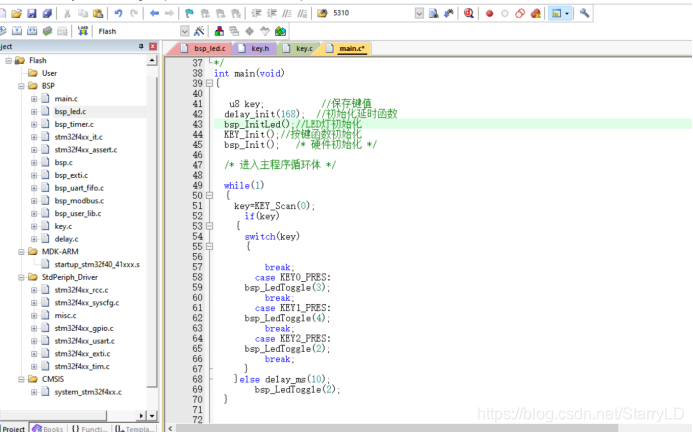693x432 pixels.
Task: Expand the key.c file node
Action: [x=34, y=226]
